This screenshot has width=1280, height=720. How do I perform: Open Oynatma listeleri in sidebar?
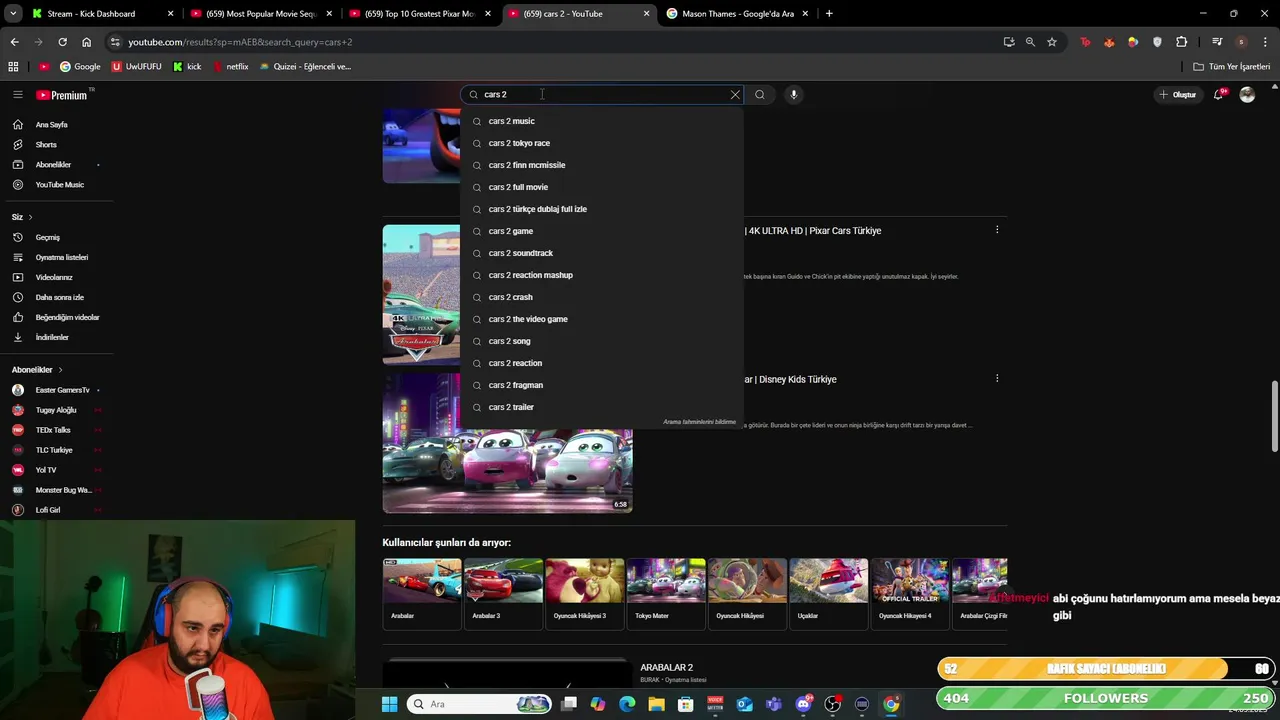(62, 257)
